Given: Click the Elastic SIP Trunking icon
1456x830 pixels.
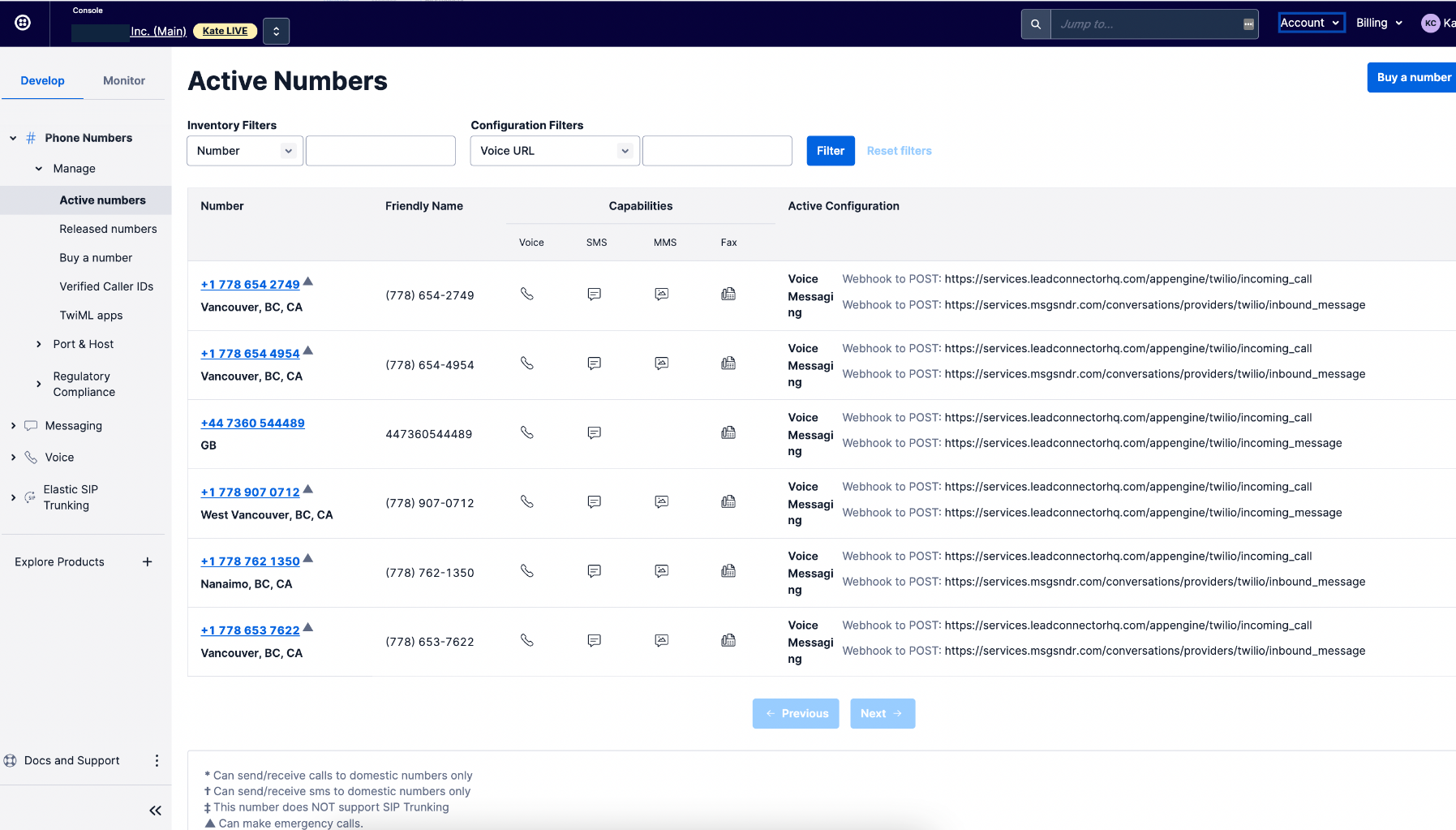Looking at the screenshot, I should click(x=30, y=497).
